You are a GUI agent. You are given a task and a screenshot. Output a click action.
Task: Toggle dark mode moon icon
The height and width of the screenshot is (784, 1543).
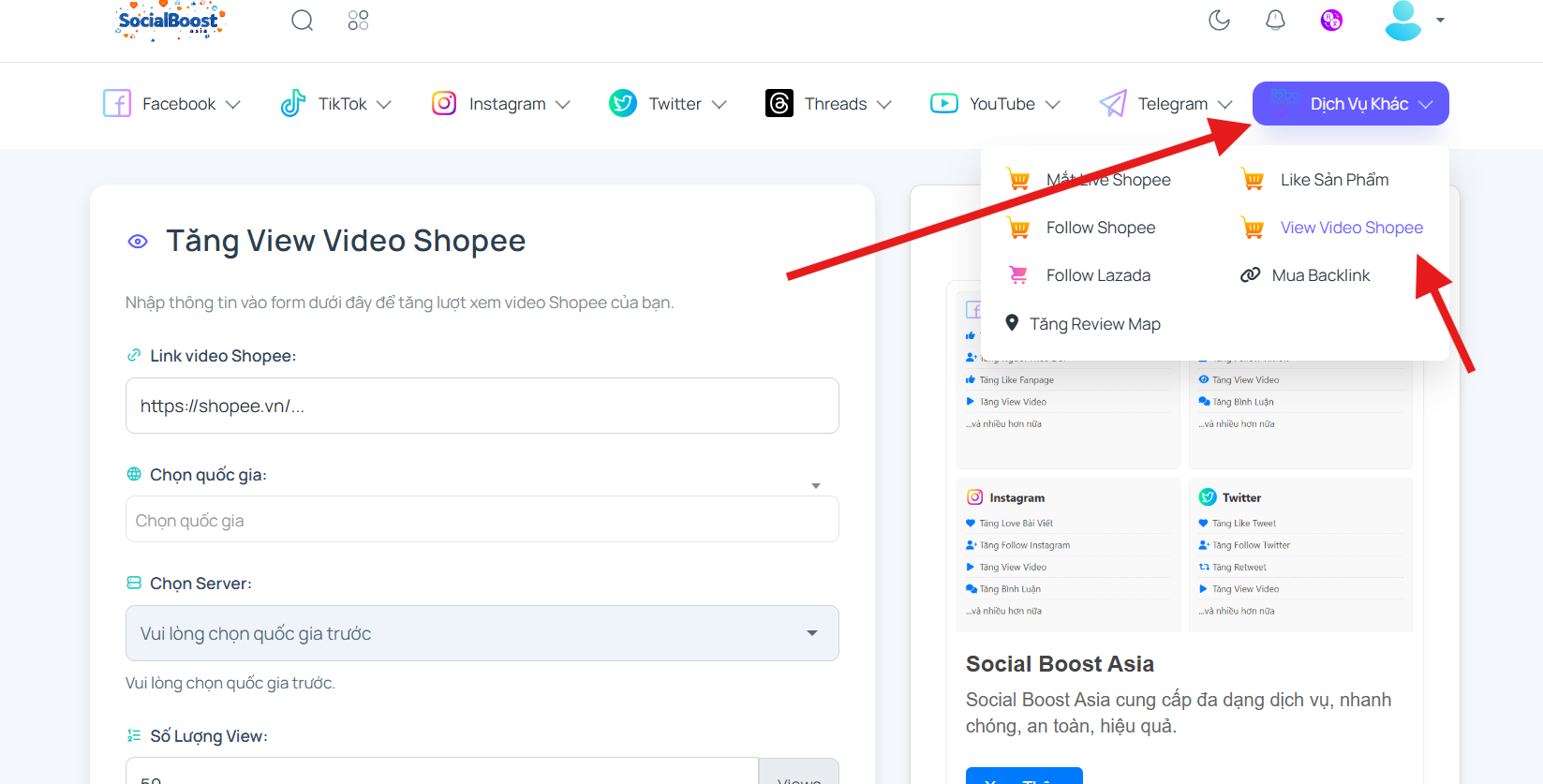(x=1219, y=20)
